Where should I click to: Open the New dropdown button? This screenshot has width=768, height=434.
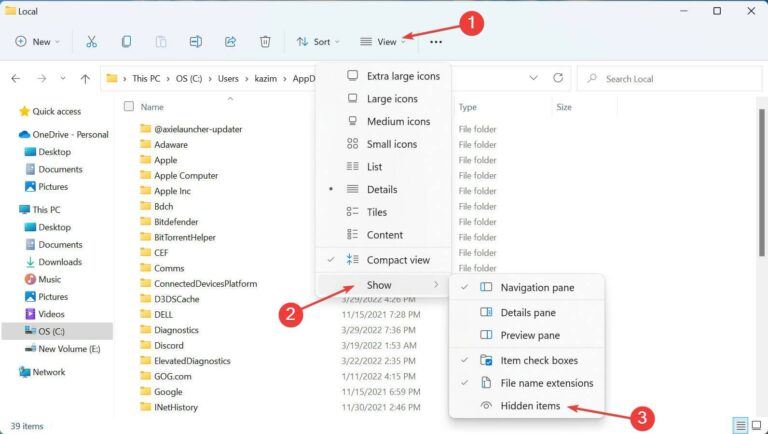click(38, 42)
